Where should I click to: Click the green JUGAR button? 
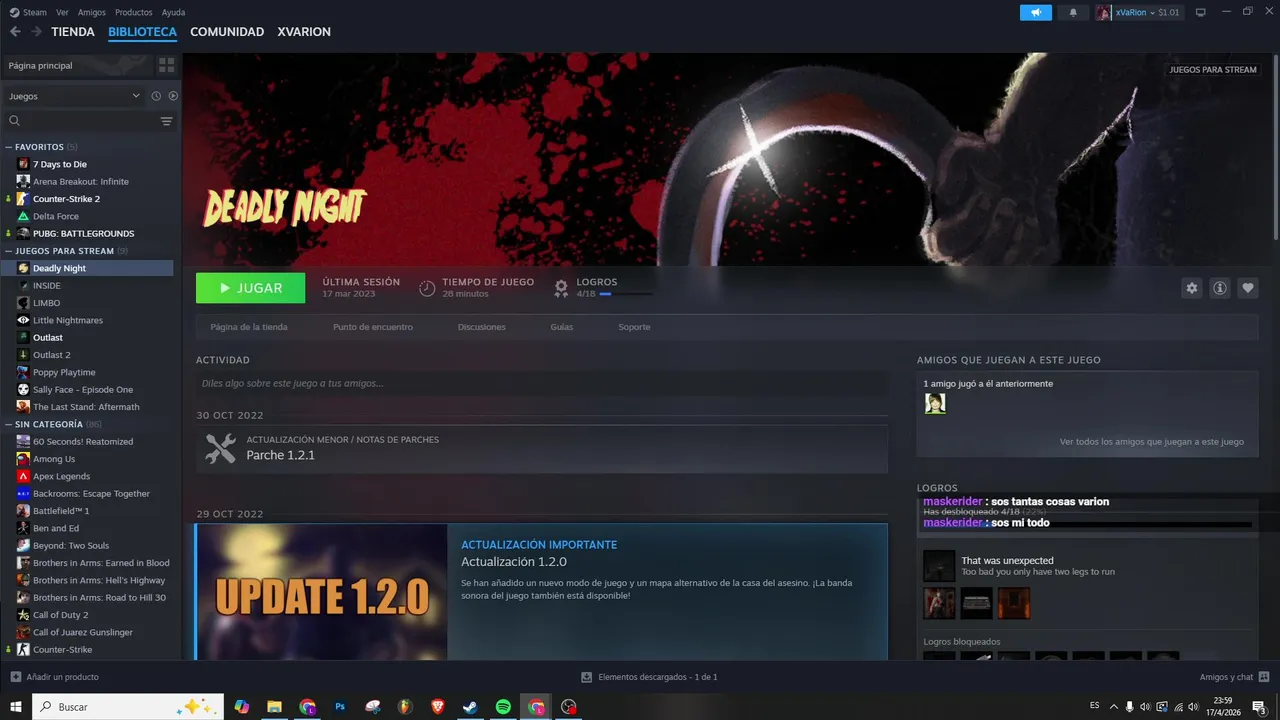click(251, 288)
